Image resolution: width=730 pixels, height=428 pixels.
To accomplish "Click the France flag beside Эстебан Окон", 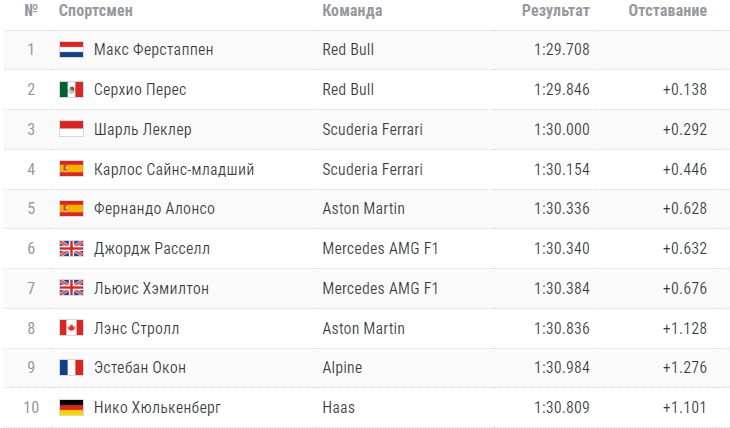I will [71, 367].
